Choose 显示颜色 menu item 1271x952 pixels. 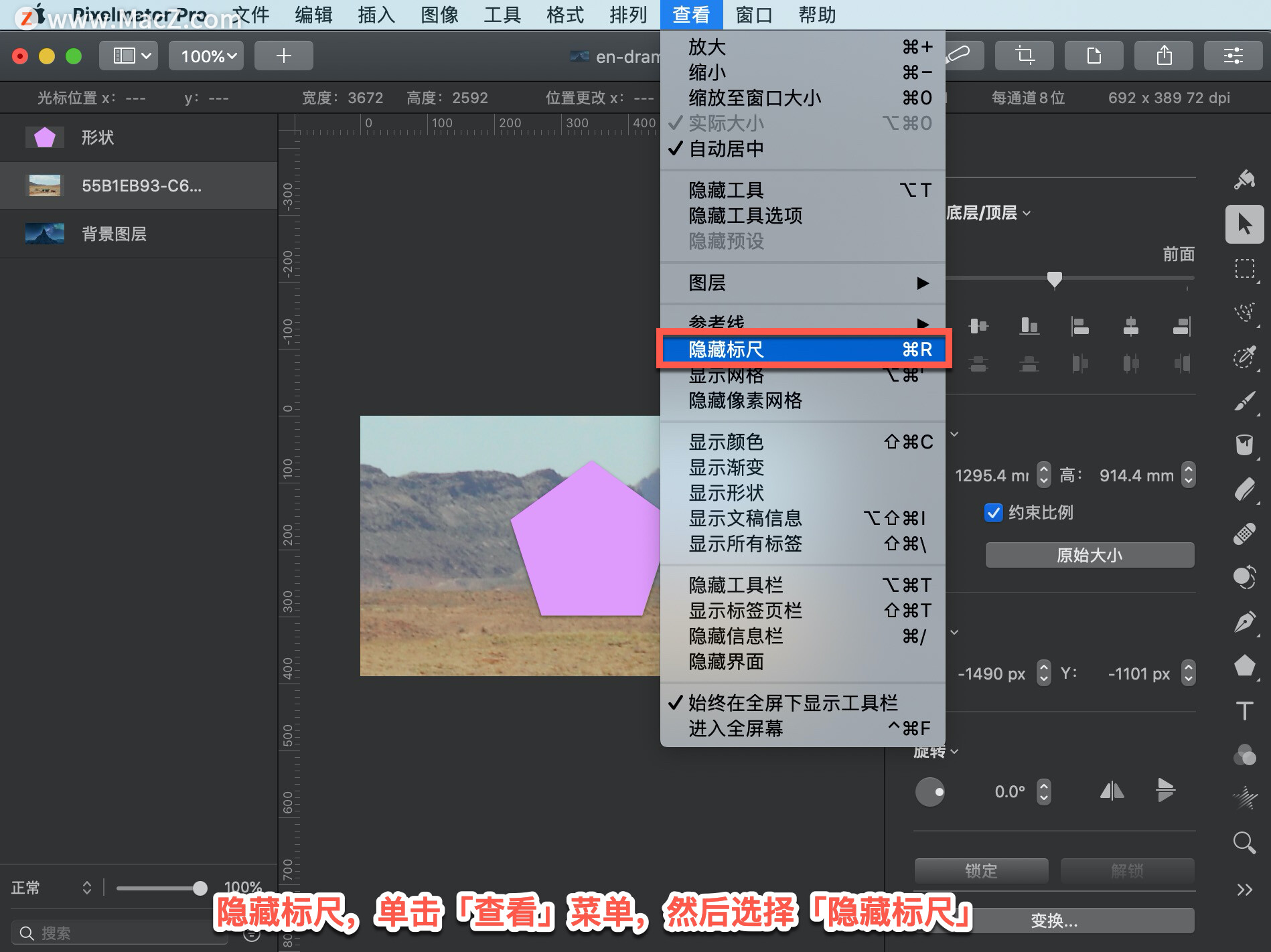click(x=802, y=442)
